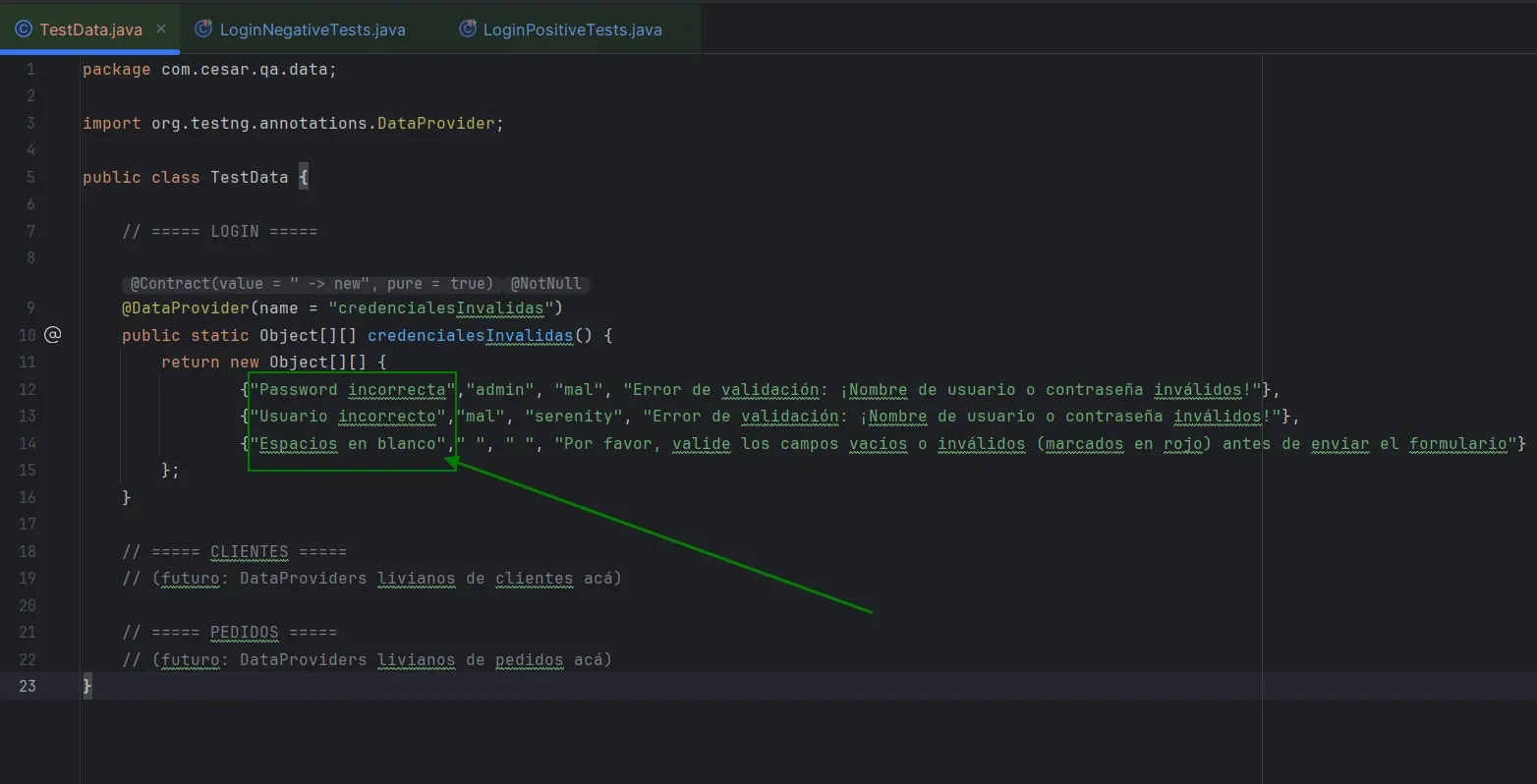
Task: Click the class icon on LoginPositiveTests.java tab
Action: 466,28
